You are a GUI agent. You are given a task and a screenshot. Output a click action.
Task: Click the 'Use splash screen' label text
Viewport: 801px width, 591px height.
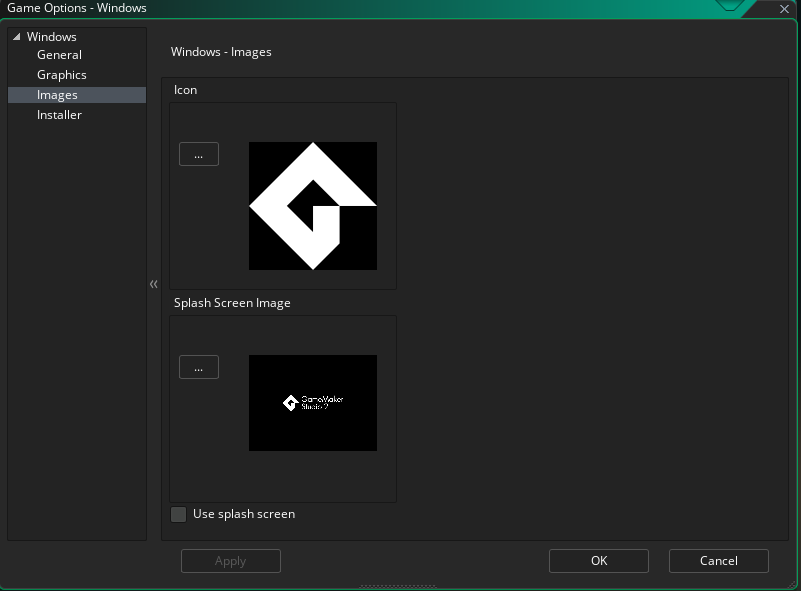point(243,514)
